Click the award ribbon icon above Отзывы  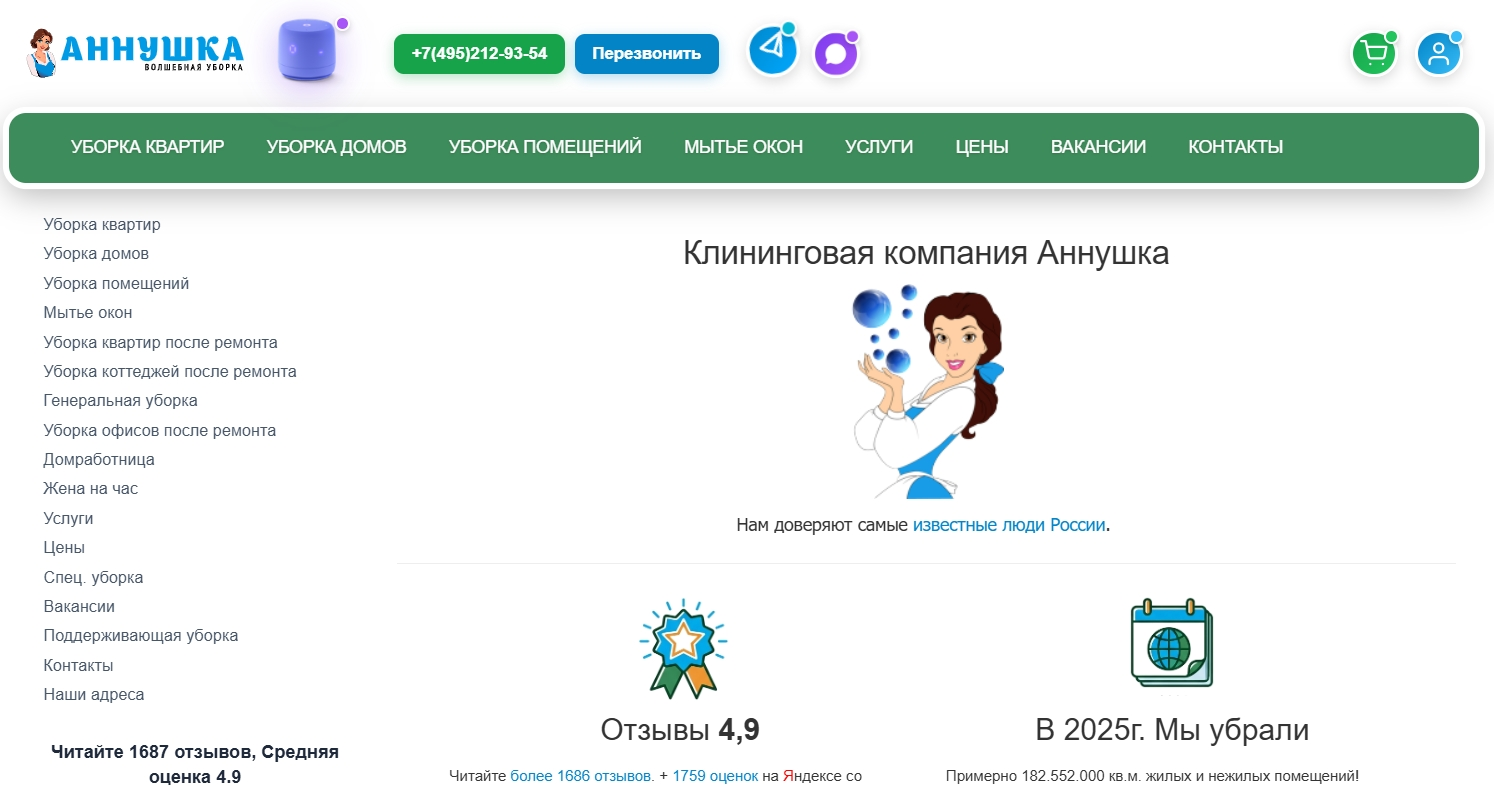pos(683,648)
